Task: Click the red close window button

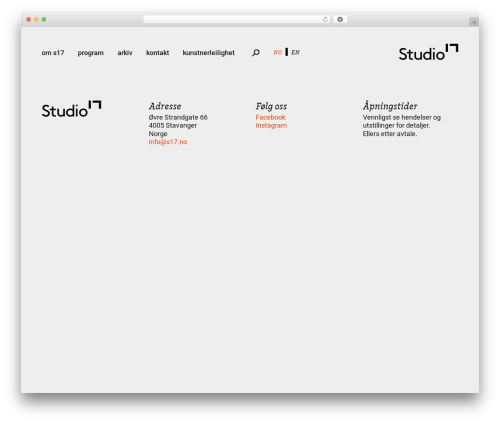Action: (x=29, y=19)
